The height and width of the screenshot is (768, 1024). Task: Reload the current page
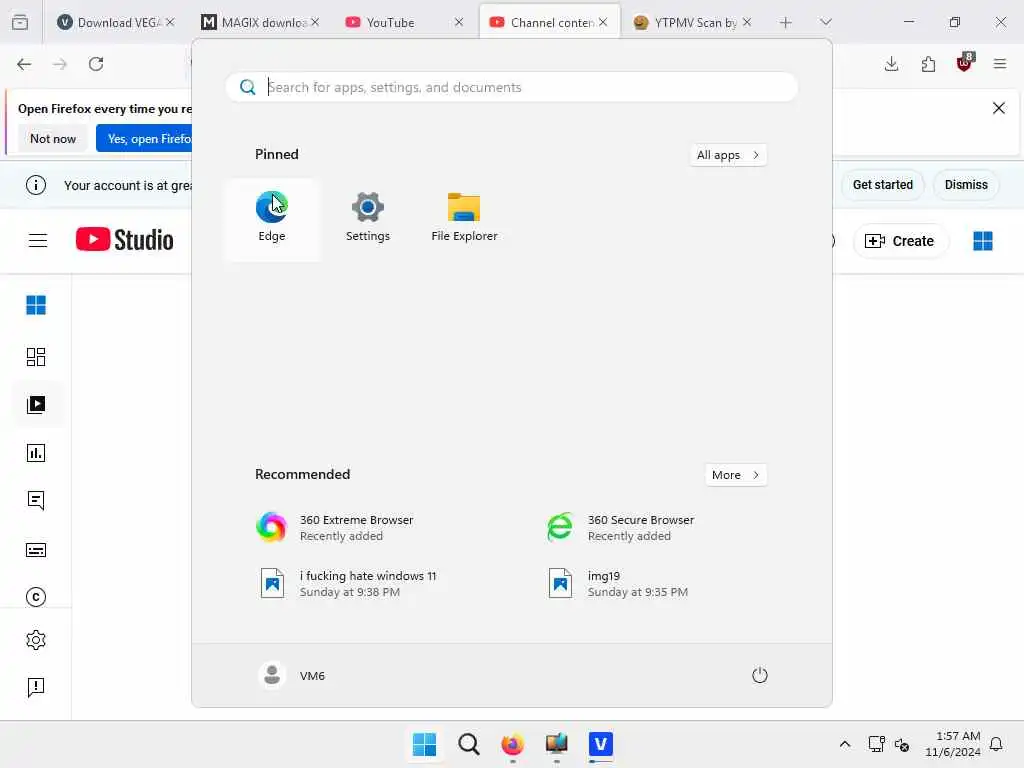pyautogui.click(x=96, y=64)
